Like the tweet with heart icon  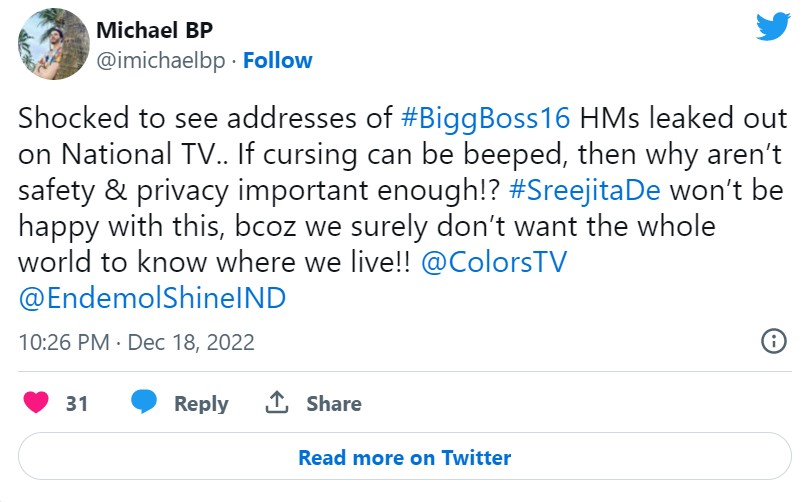pyautogui.click(x=37, y=403)
